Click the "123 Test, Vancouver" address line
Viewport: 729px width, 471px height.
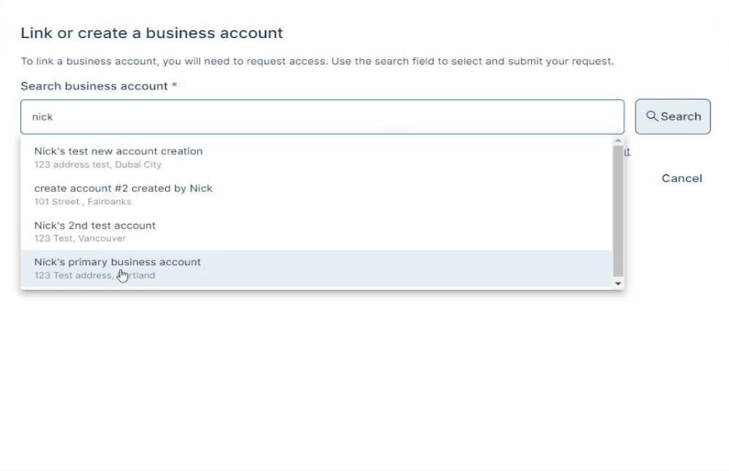point(80,239)
